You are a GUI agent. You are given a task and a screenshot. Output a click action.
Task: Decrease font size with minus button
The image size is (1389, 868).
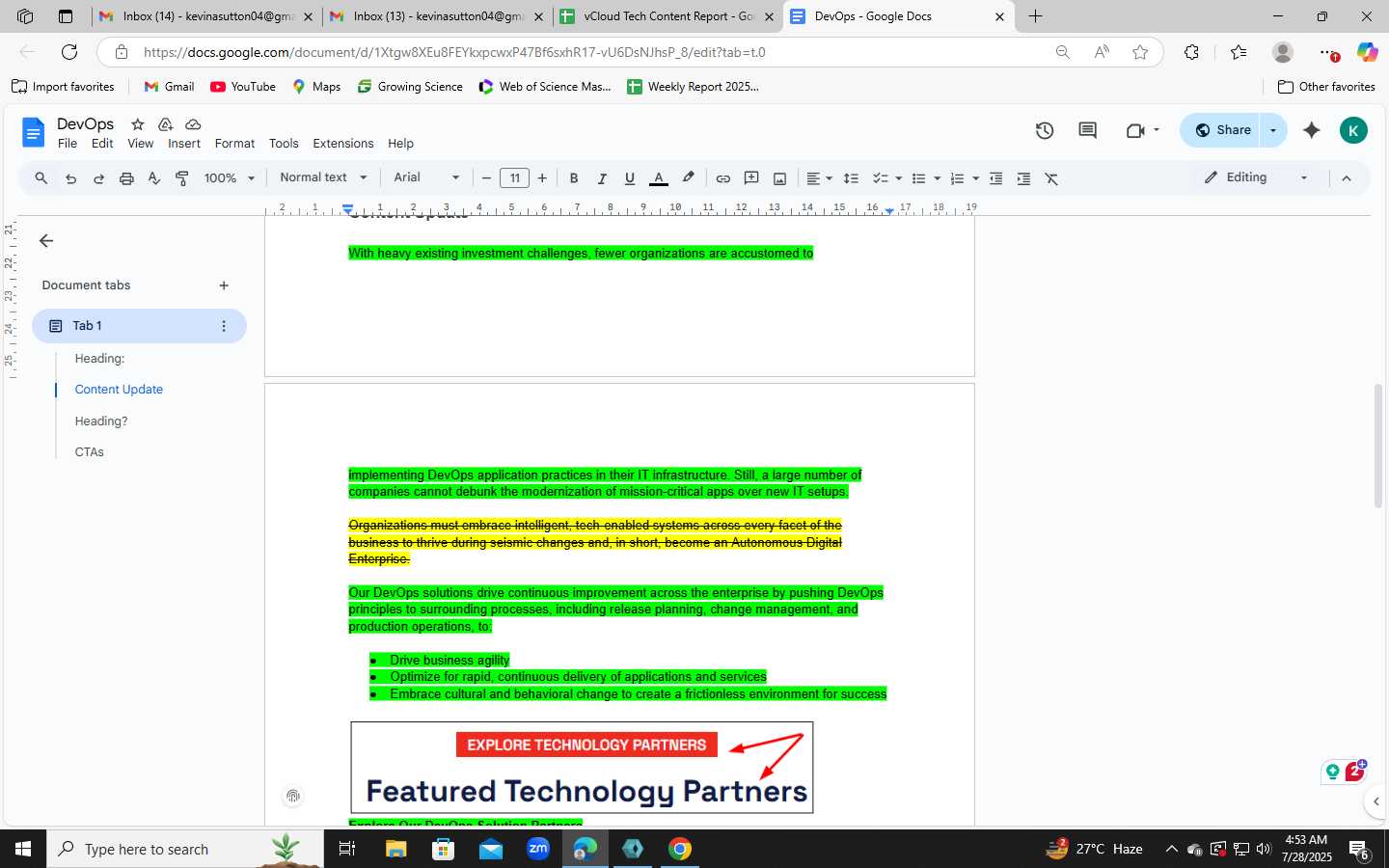486,178
